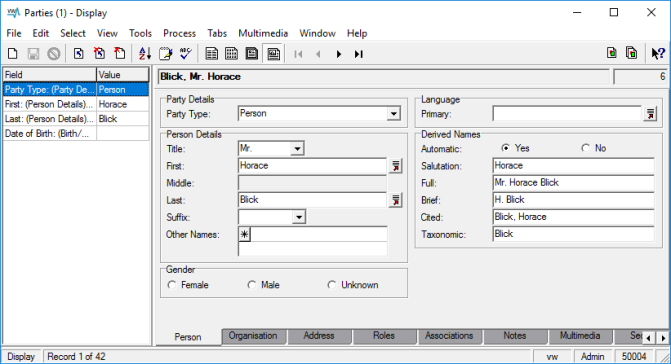Switch to the bottom Multimedia tab
Image resolution: width=671 pixels, height=364 pixels.
click(580, 336)
